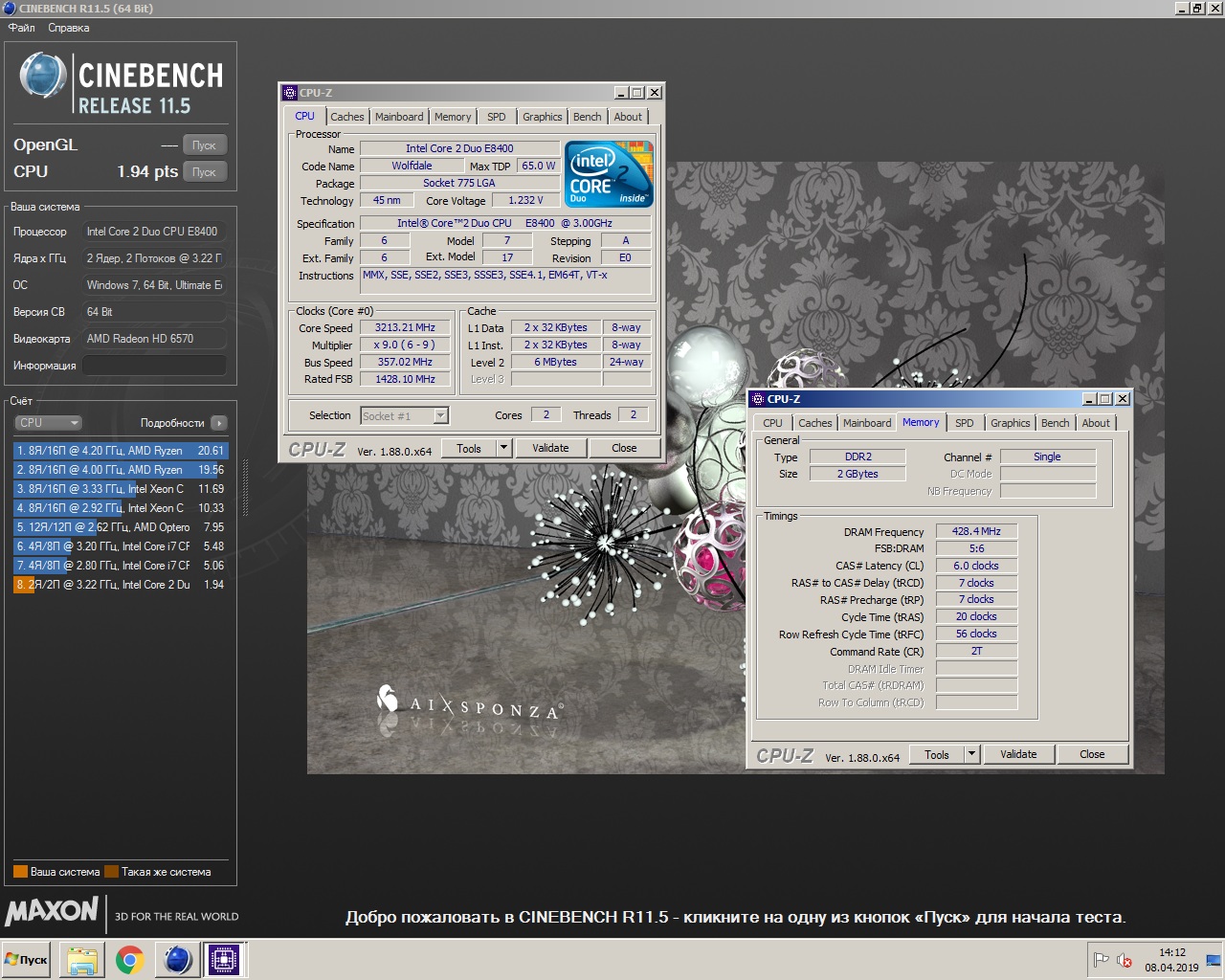Image resolution: width=1225 pixels, height=980 pixels.
Task: Open CPU-Z taskbar icon
Action: click(x=224, y=960)
